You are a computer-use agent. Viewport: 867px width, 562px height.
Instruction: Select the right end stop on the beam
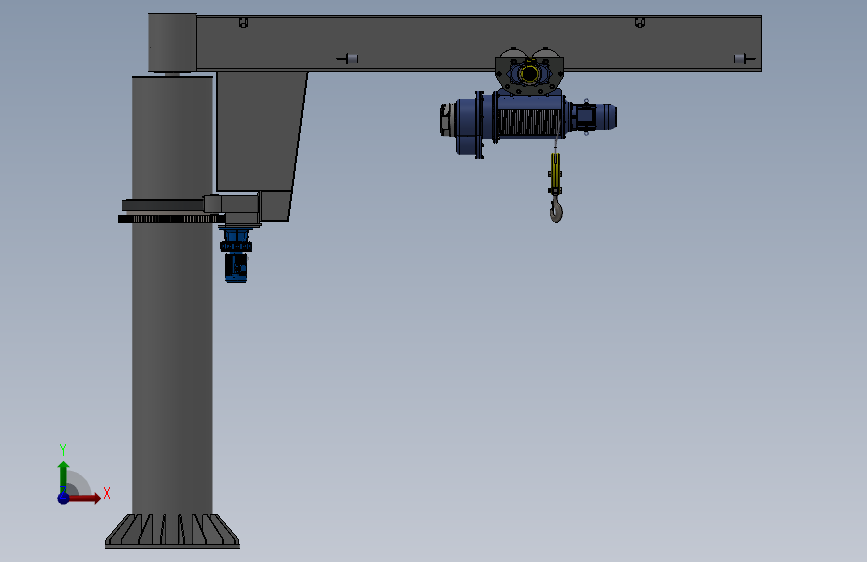click(744, 58)
